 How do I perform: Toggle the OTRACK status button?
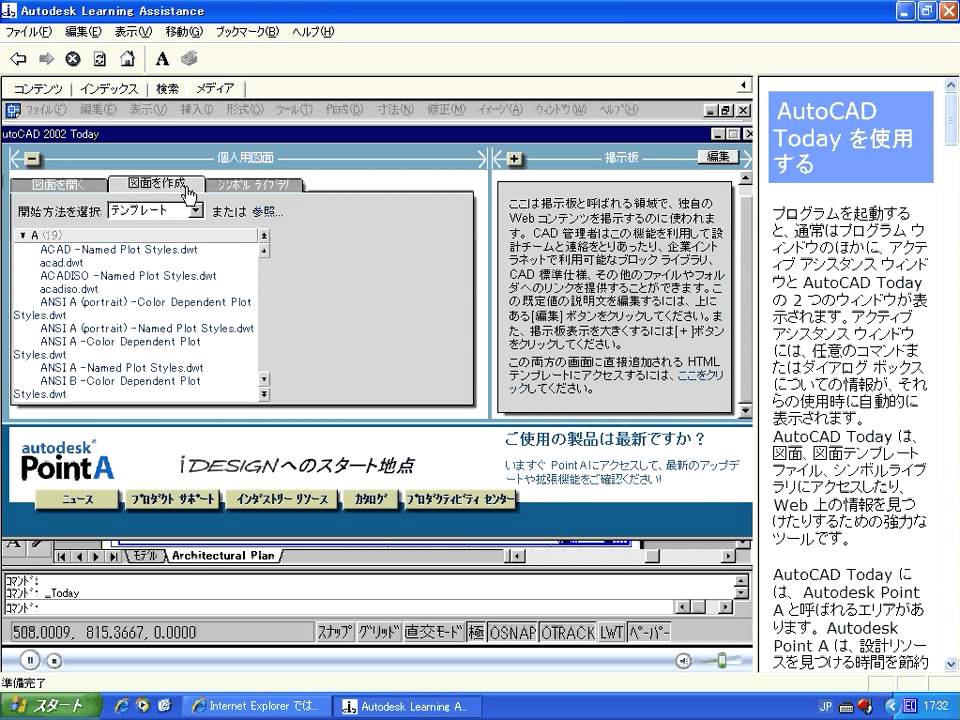tap(568, 632)
